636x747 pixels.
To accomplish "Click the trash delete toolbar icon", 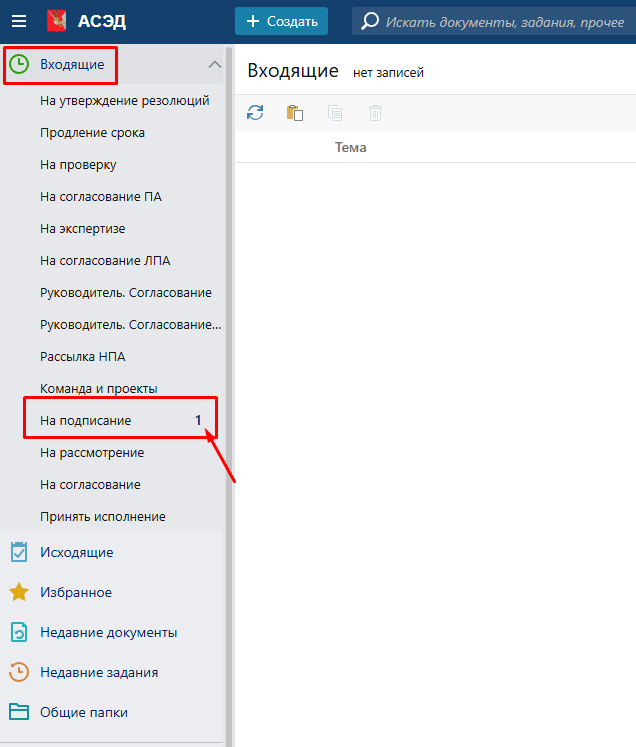I will 375,113.
